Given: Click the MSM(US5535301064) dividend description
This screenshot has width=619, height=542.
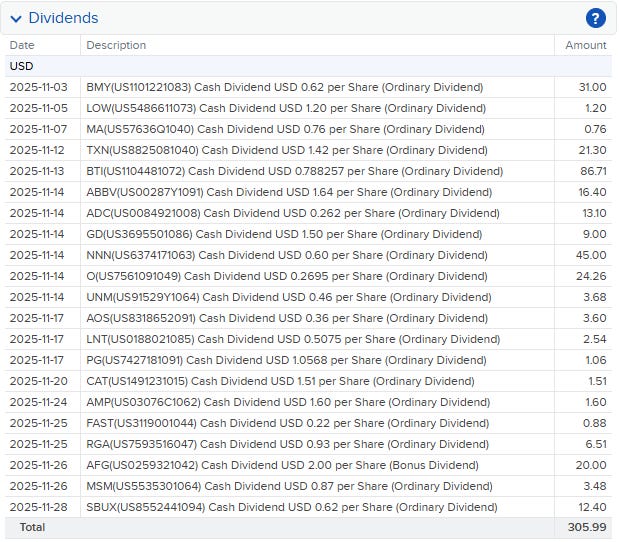Looking at the screenshot, I should 289,486.
